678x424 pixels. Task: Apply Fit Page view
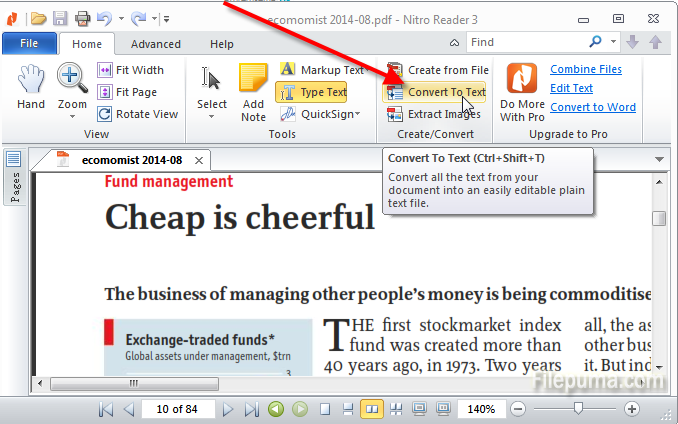click(x=127, y=92)
